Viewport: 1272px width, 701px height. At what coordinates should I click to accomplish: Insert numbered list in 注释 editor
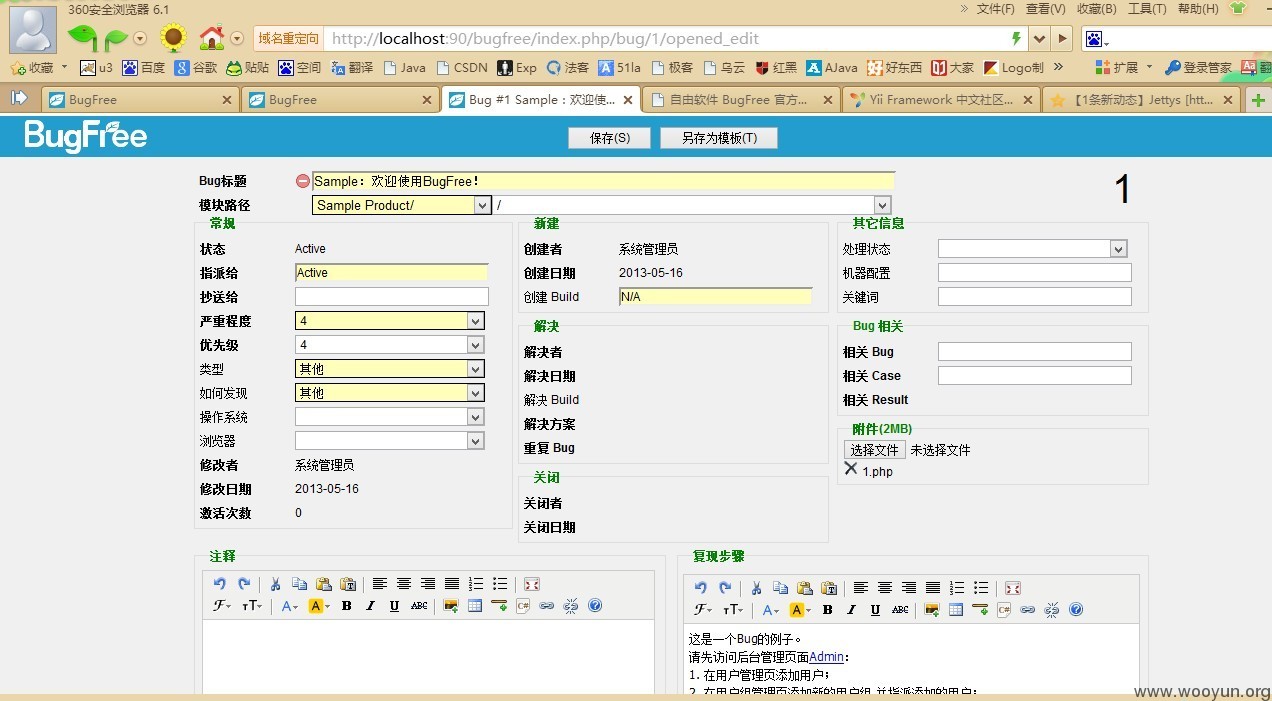click(x=476, y=584)
